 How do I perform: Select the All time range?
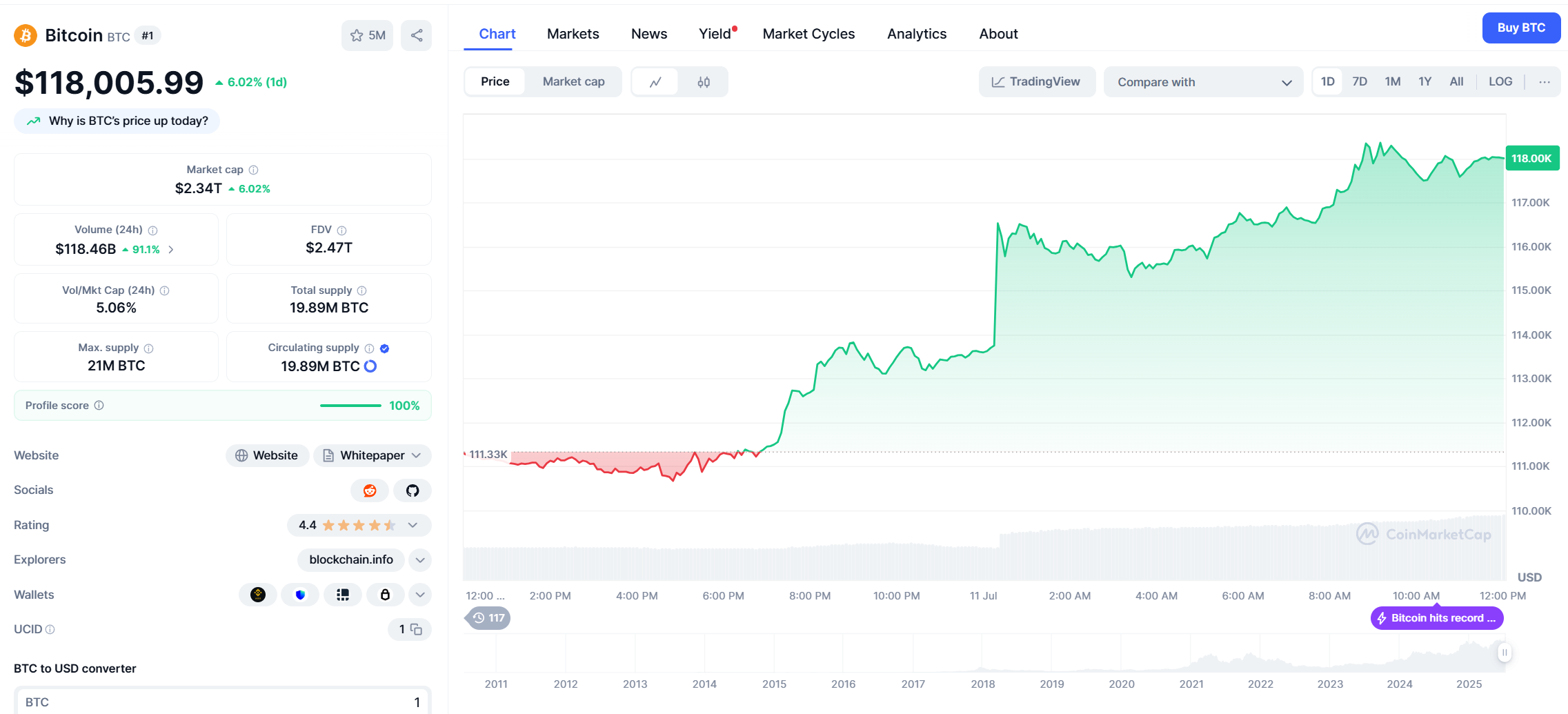1456,81
